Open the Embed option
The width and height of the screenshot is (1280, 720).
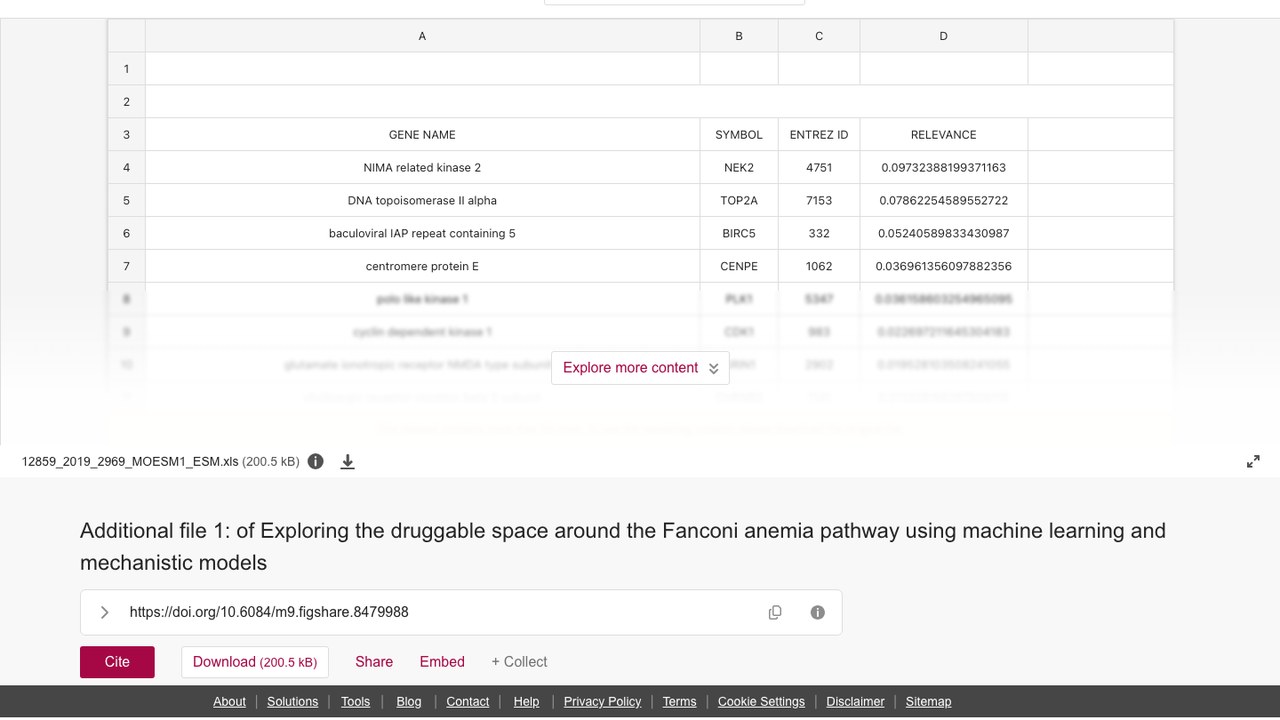pos(442,662)
